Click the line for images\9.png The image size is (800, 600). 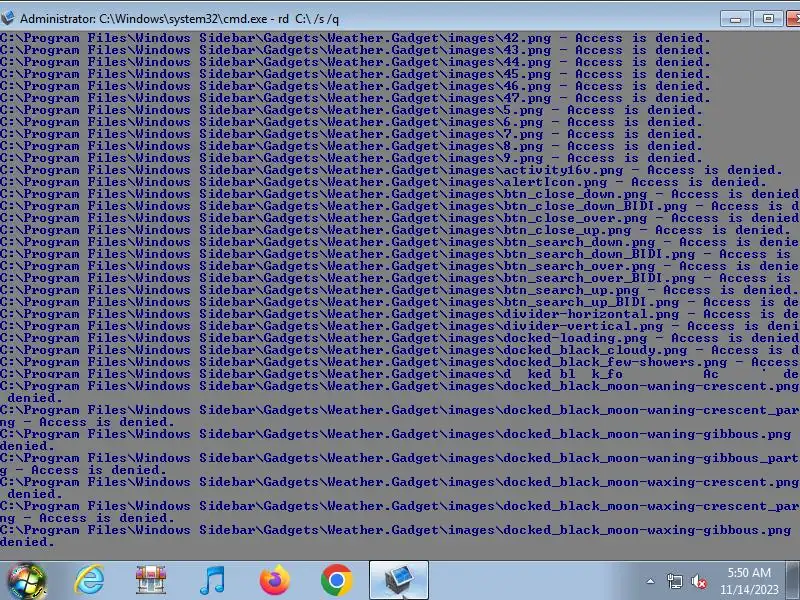pos(352,158)
